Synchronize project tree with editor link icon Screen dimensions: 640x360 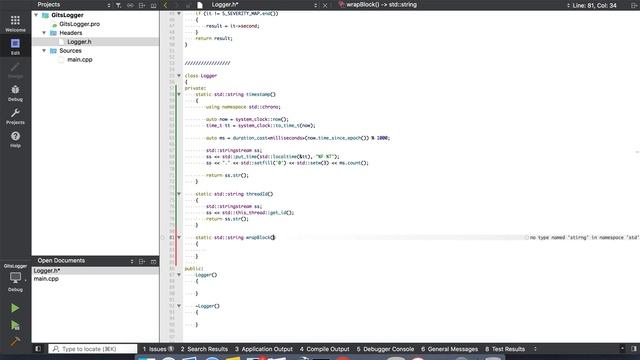(x=130, y=5)
